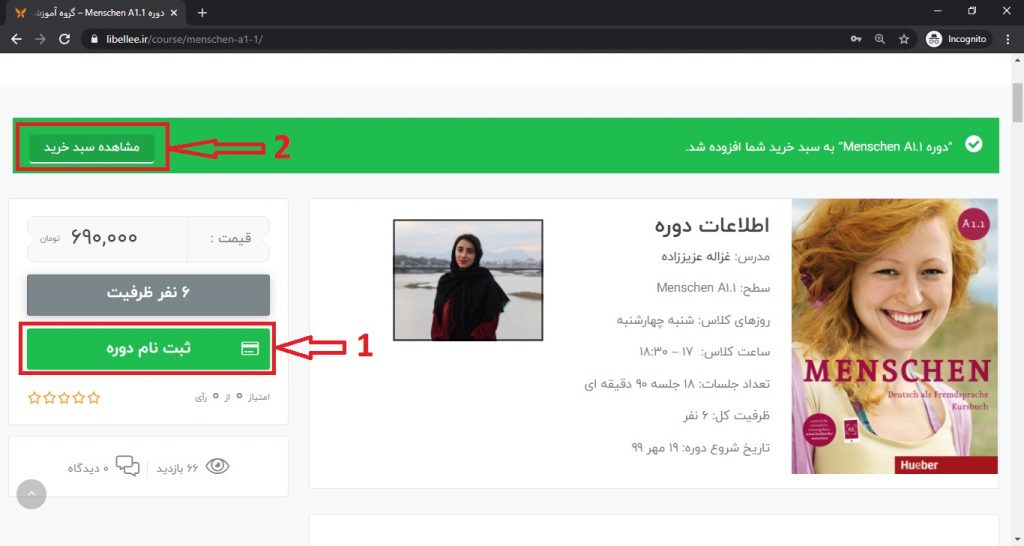Click the address bar URL libellee.ir
The height and width of the screenshot is (546, 1024).
point(184,39)
